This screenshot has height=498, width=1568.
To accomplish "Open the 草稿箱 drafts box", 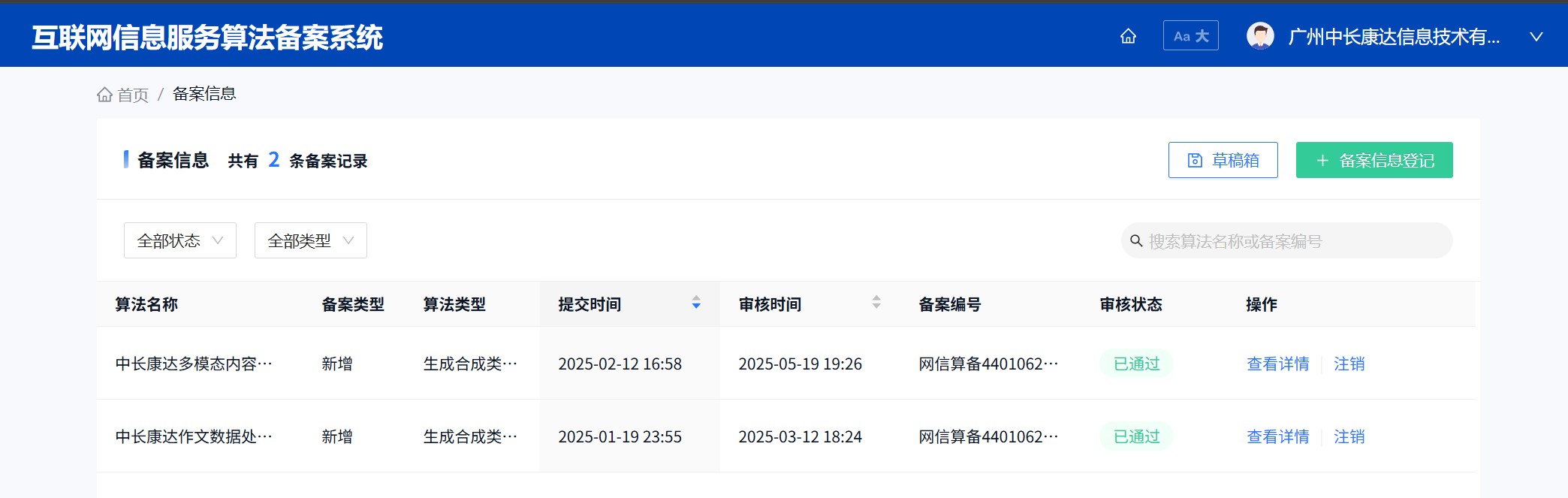I will (x=1223, y=160).
